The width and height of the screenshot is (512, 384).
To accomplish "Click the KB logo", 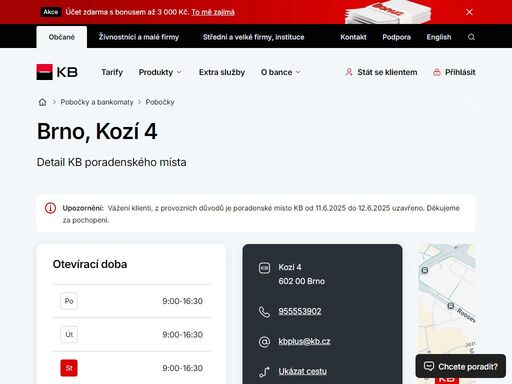I will 57,72.
